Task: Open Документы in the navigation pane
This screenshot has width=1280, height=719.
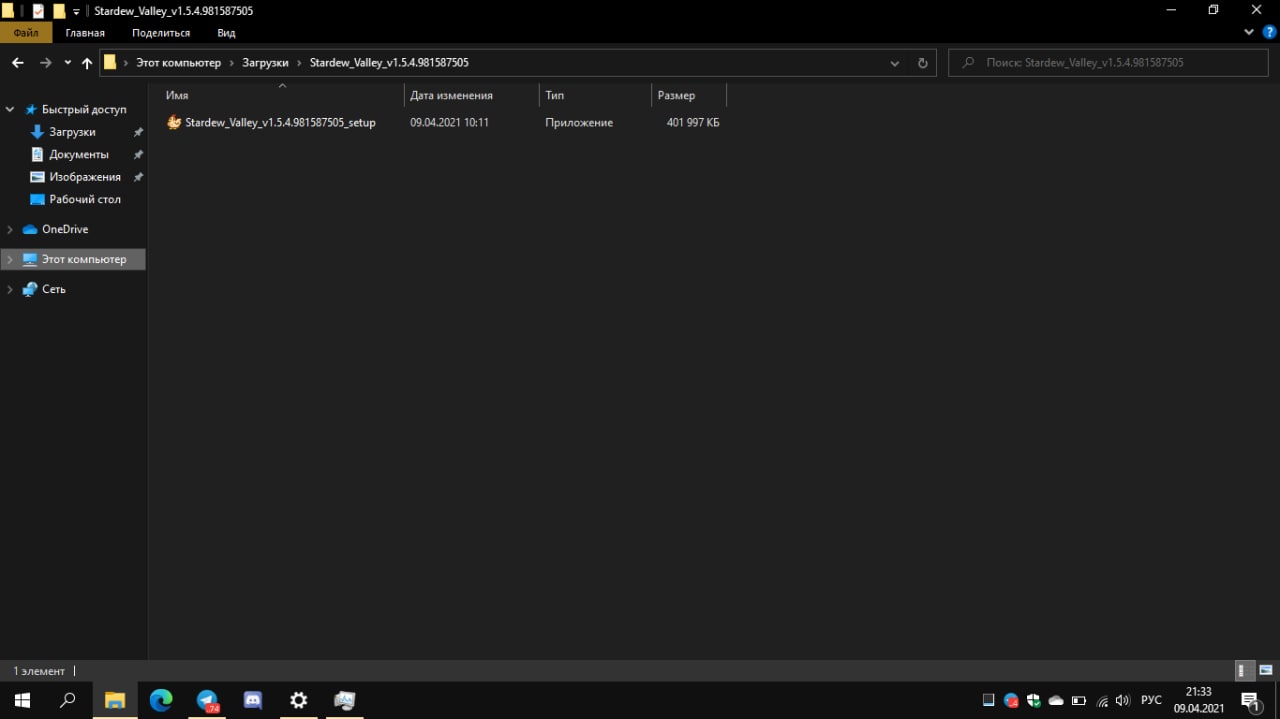Action: click(x=78, y=155)
